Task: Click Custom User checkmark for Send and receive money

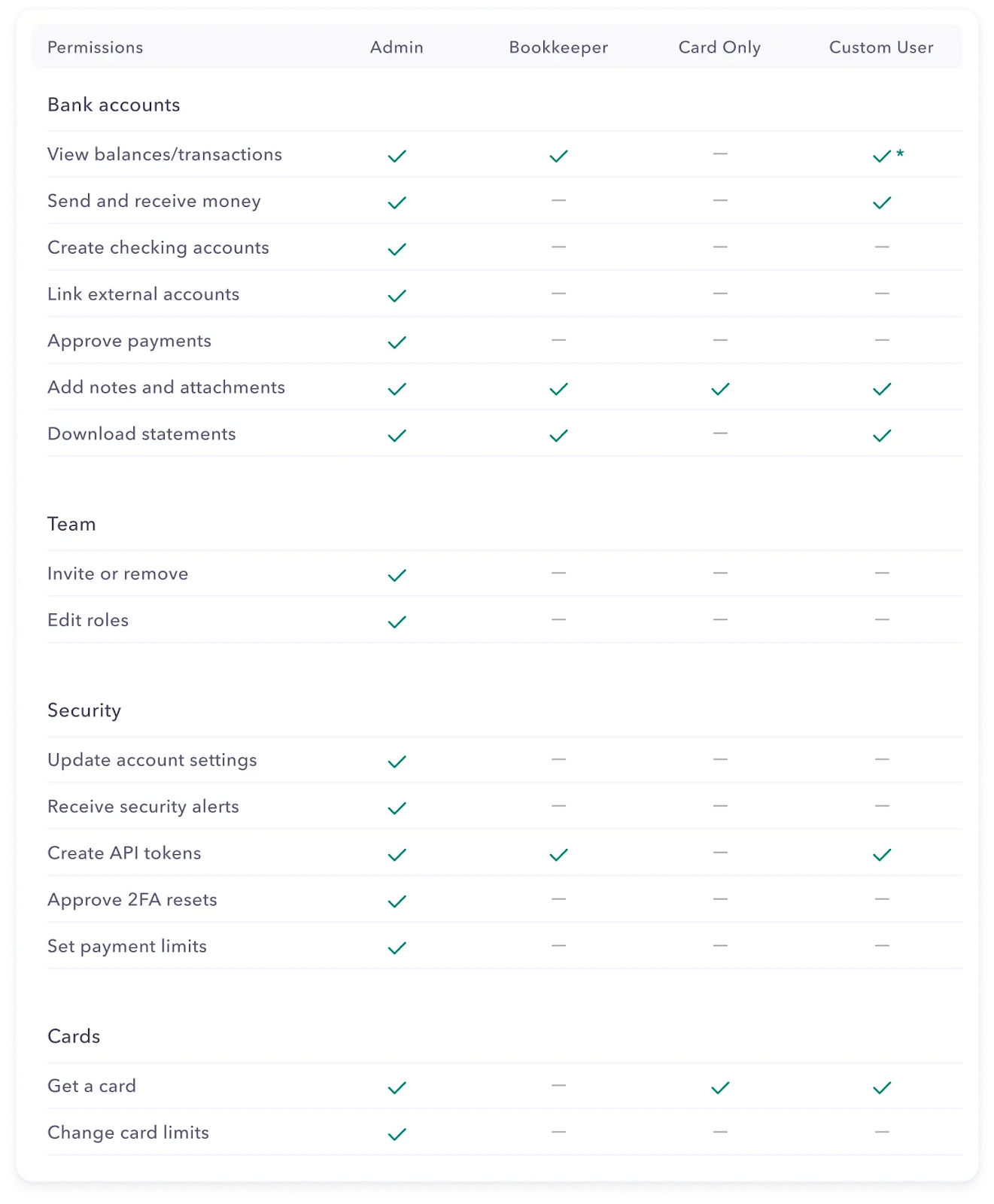Action: click(882, 202)
